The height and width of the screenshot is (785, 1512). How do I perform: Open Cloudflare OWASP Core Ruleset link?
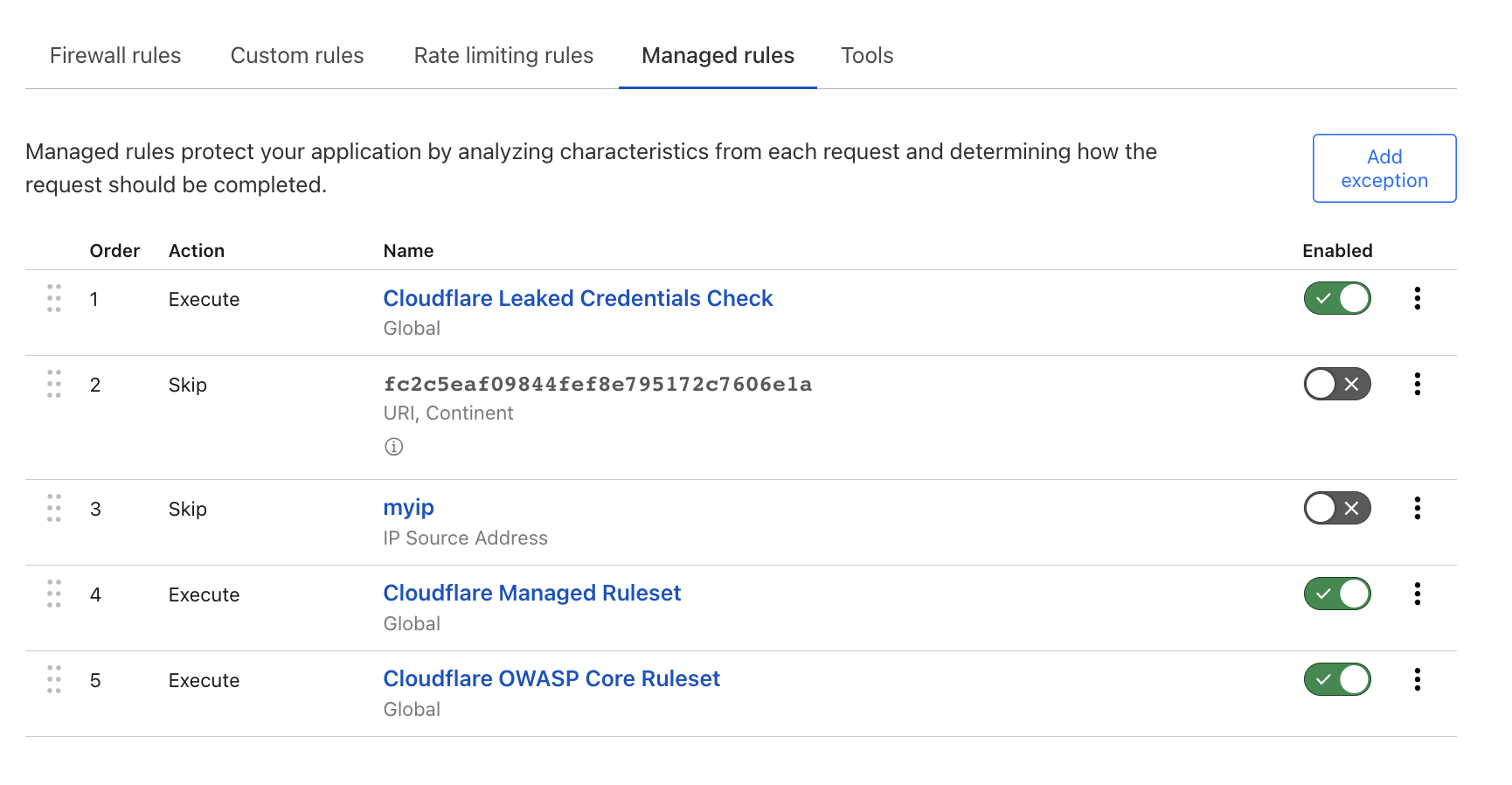pyautogui.click(x=551, y=678)
